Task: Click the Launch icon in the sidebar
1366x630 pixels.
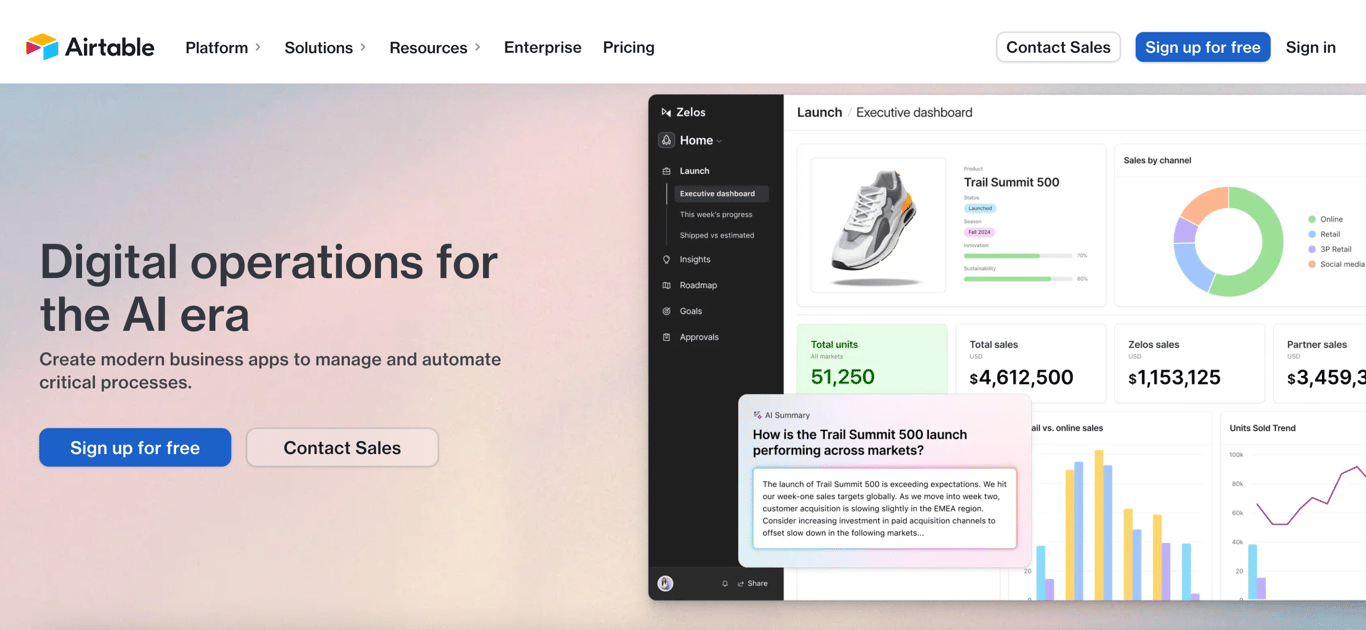Action: (667, 171)
